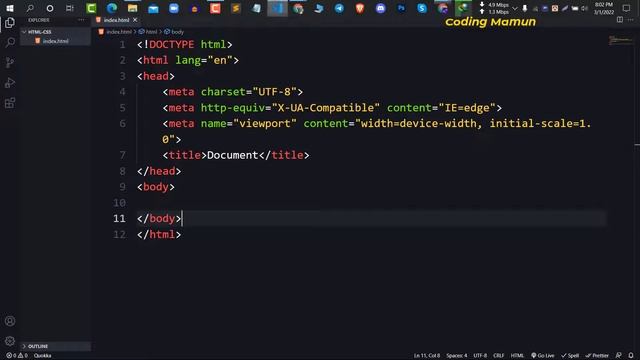Open the Accounts menu icon
Viewport: 640px width, 360px height.
[x=10, y=321]
